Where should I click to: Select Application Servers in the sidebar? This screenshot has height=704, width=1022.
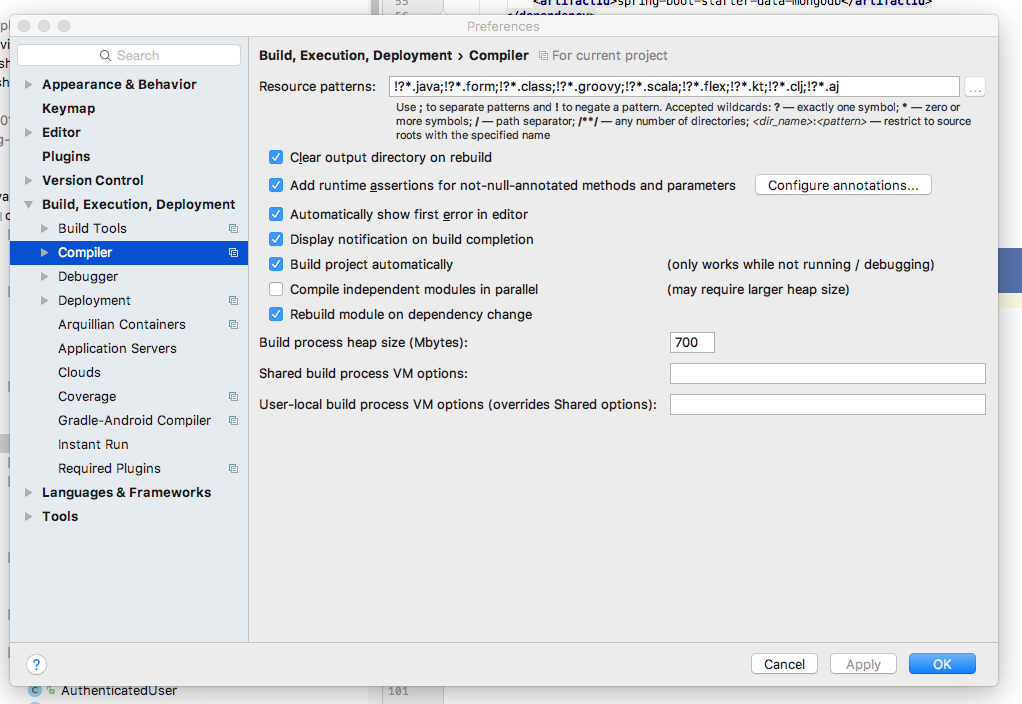click(117, 348)
